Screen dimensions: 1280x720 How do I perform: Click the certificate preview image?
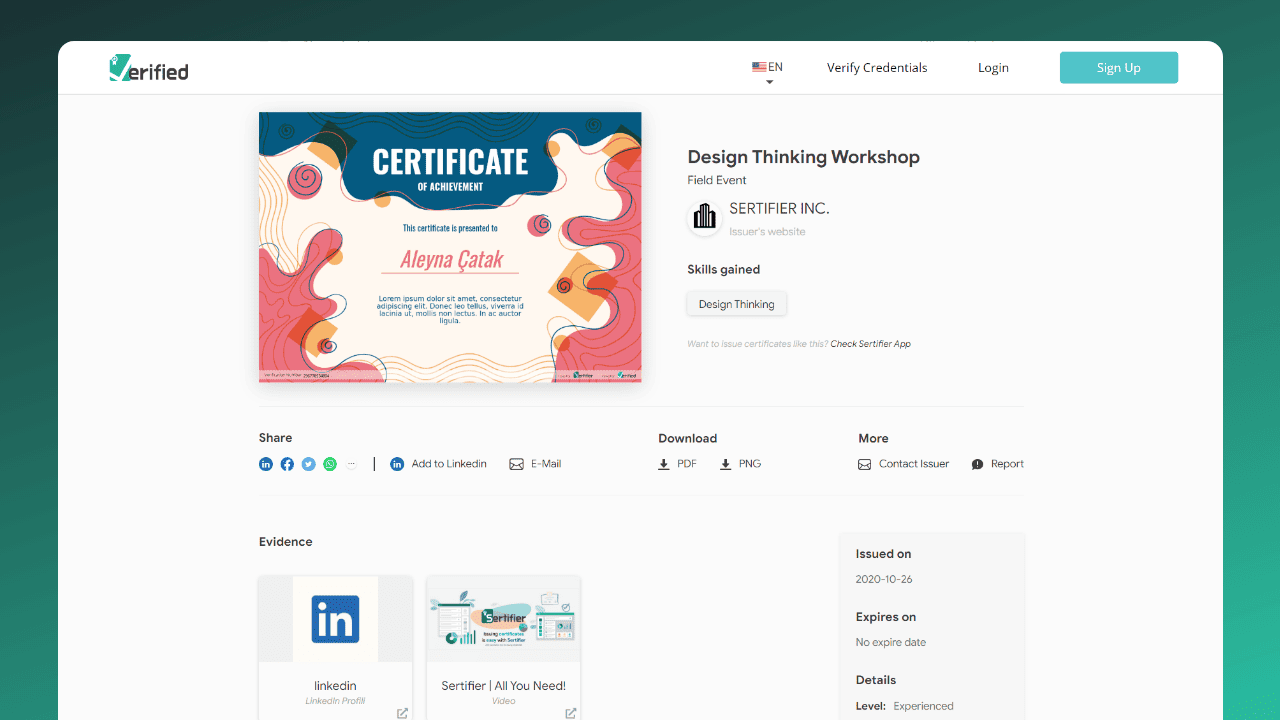click(450, 247)
